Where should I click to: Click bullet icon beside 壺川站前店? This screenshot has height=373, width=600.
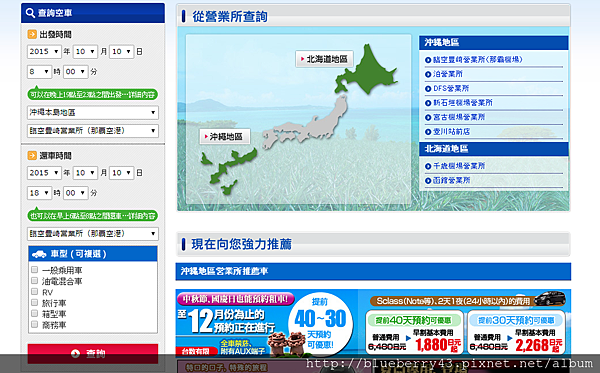[428, 132]
